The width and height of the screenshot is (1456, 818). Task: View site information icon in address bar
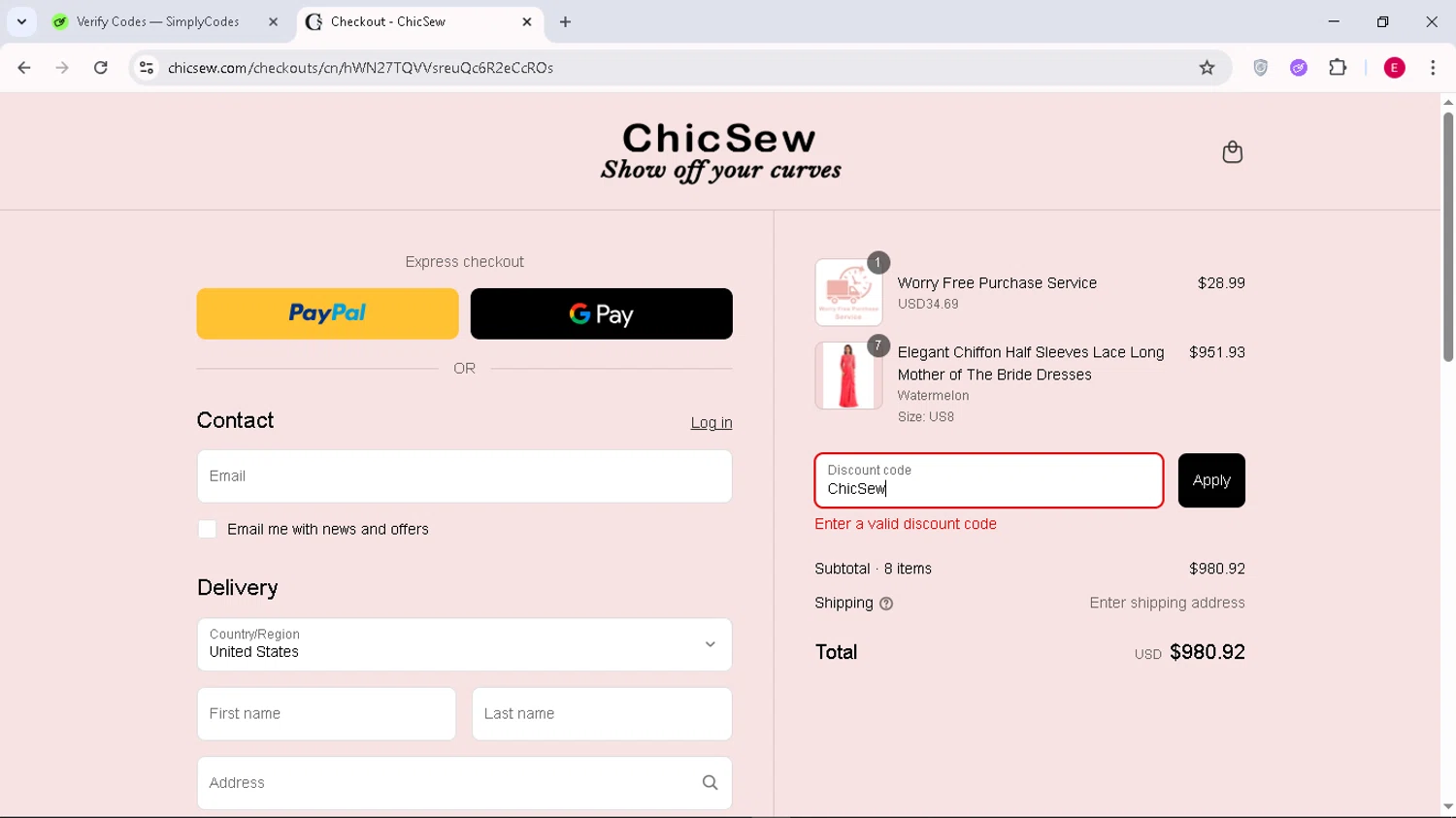point(147,68)
